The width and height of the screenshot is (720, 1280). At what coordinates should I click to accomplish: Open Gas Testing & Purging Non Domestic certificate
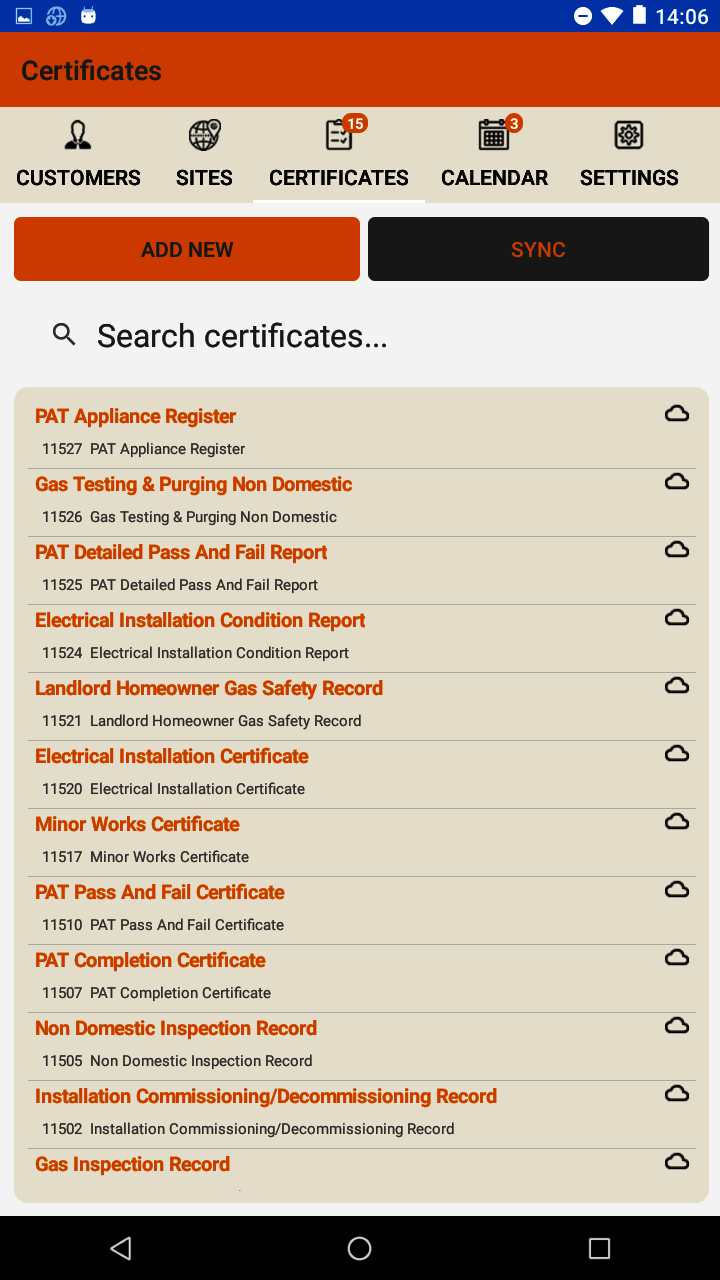coord(194,485)
